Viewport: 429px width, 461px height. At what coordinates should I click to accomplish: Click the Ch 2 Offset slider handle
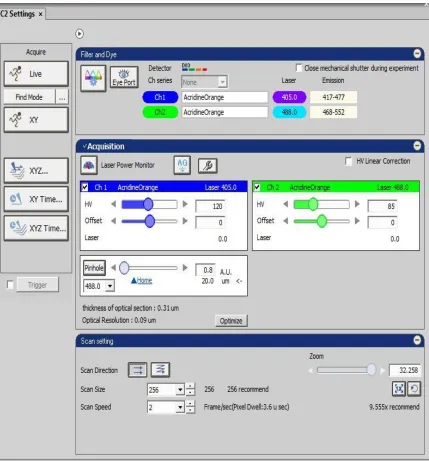click(x=322, y=221)
